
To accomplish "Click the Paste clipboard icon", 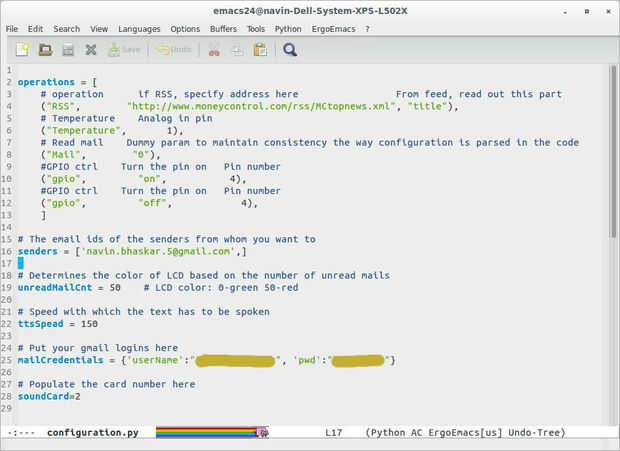I will [x=259, y=49].
